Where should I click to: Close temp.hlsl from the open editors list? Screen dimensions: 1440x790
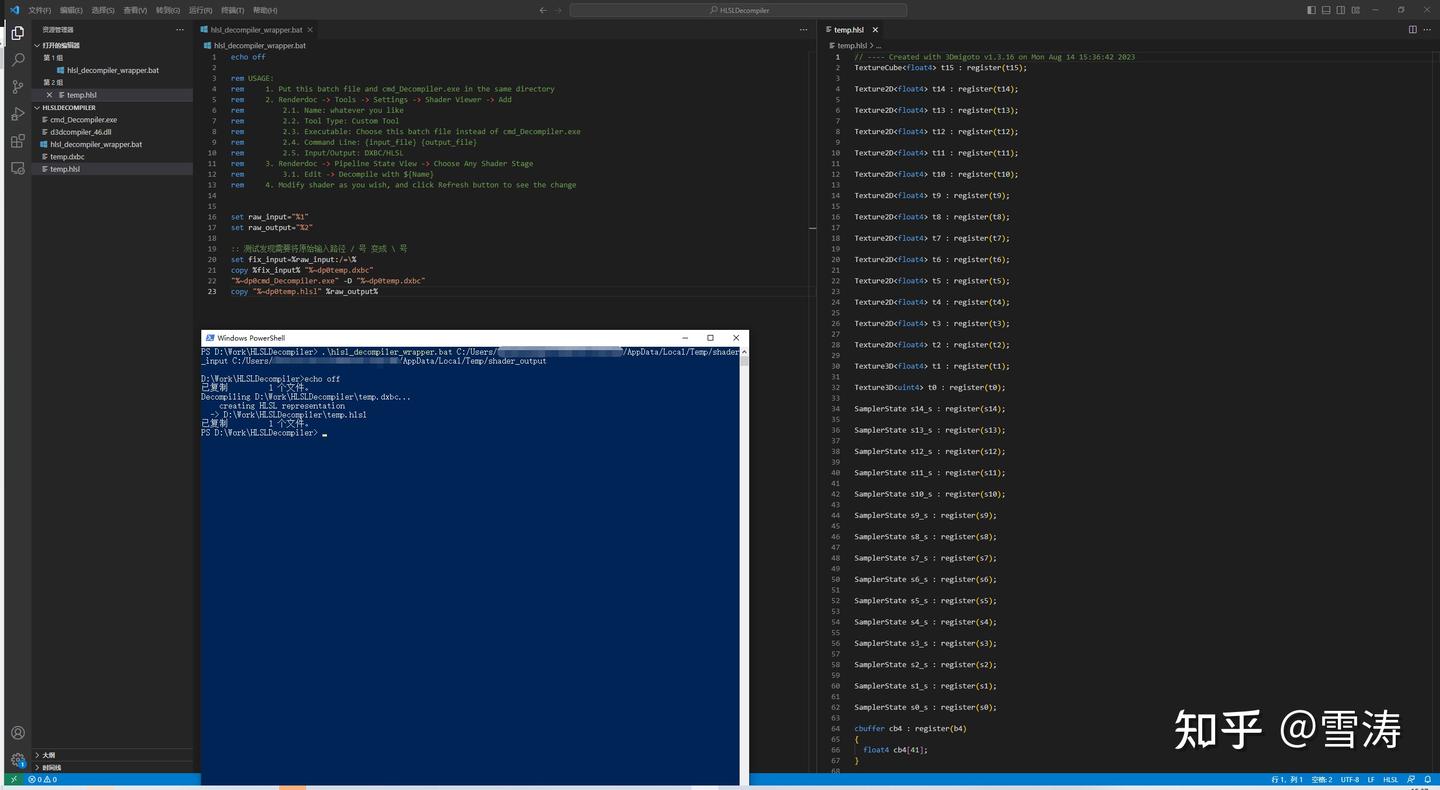(x=49, y=94)
